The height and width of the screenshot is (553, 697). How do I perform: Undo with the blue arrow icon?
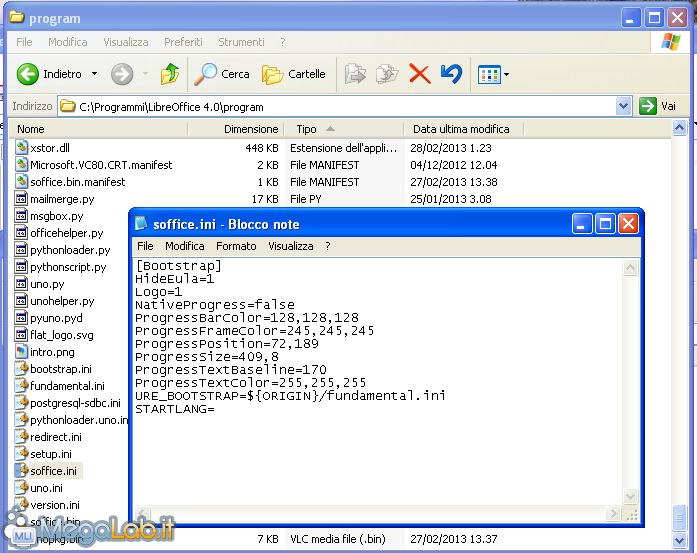[452, 74]
